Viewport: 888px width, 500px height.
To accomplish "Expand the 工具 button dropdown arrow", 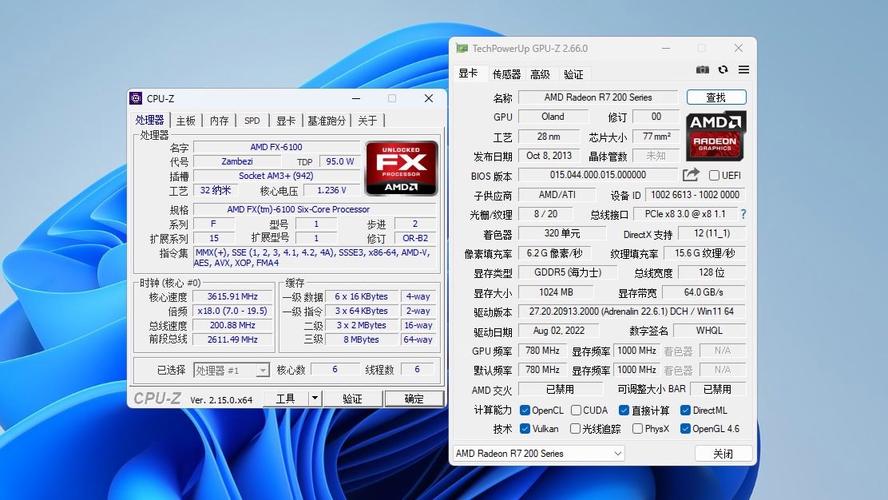I will pyautogui.click(x=314, y=398).
